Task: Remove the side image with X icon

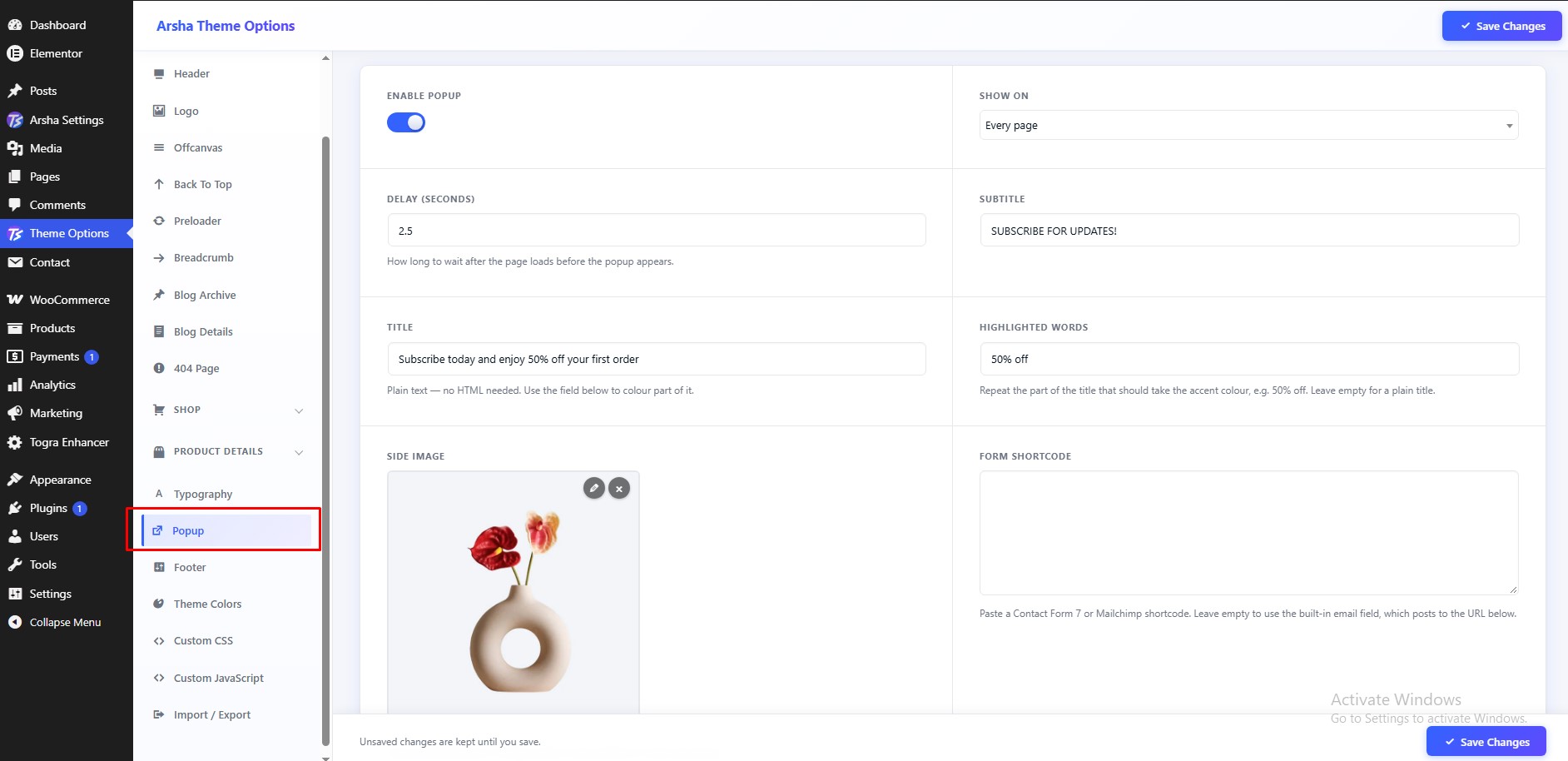Action: point(619,489)
